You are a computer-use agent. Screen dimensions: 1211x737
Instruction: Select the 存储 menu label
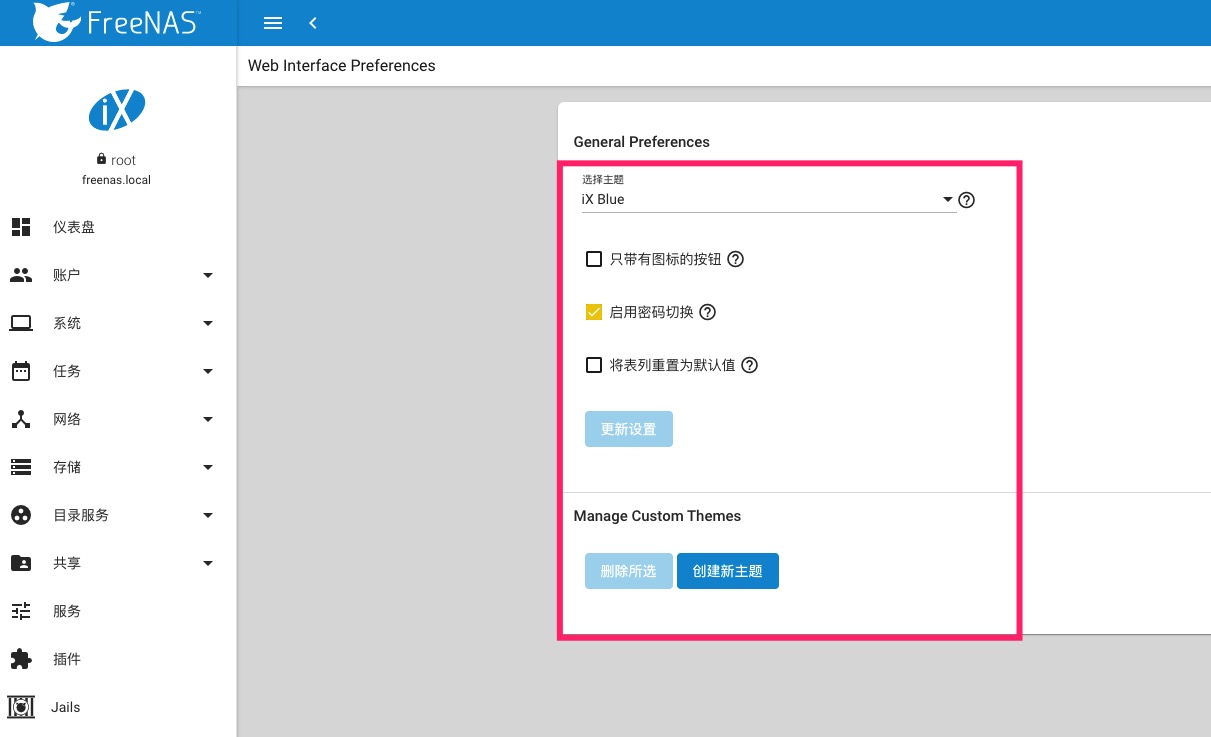pos(67,467)
